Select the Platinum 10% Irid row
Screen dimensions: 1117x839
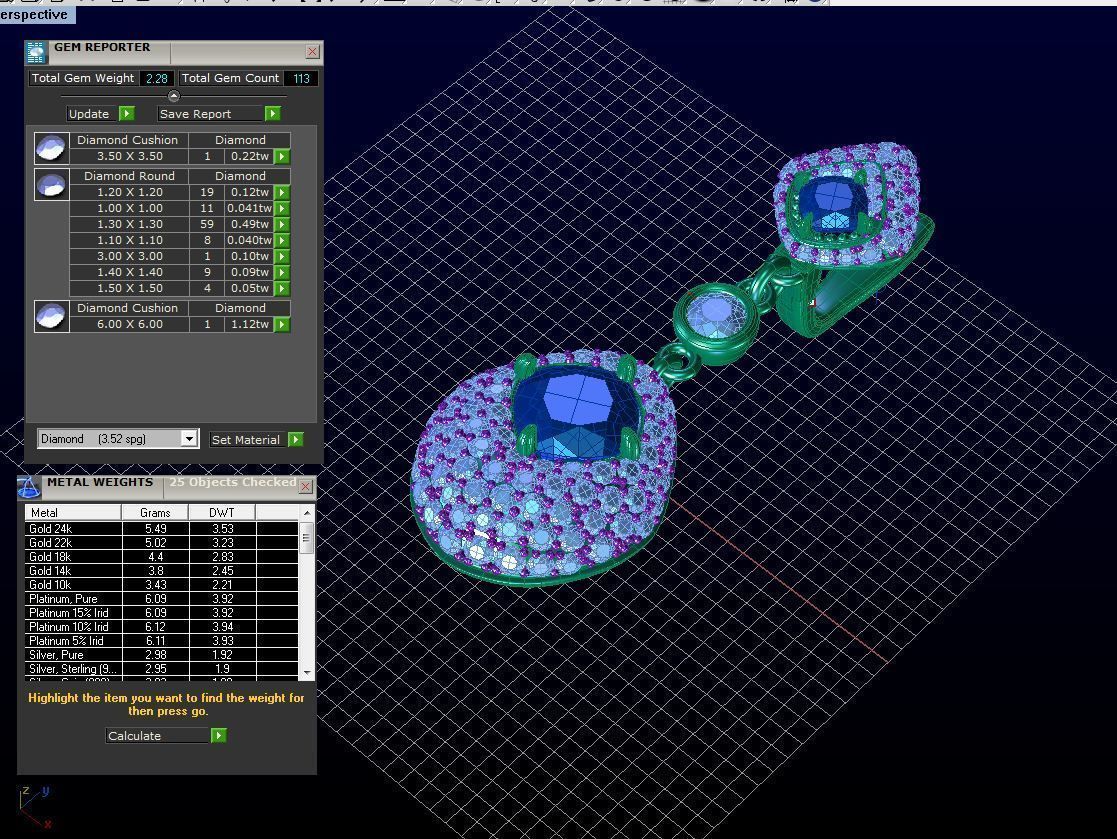pos(162,627)
